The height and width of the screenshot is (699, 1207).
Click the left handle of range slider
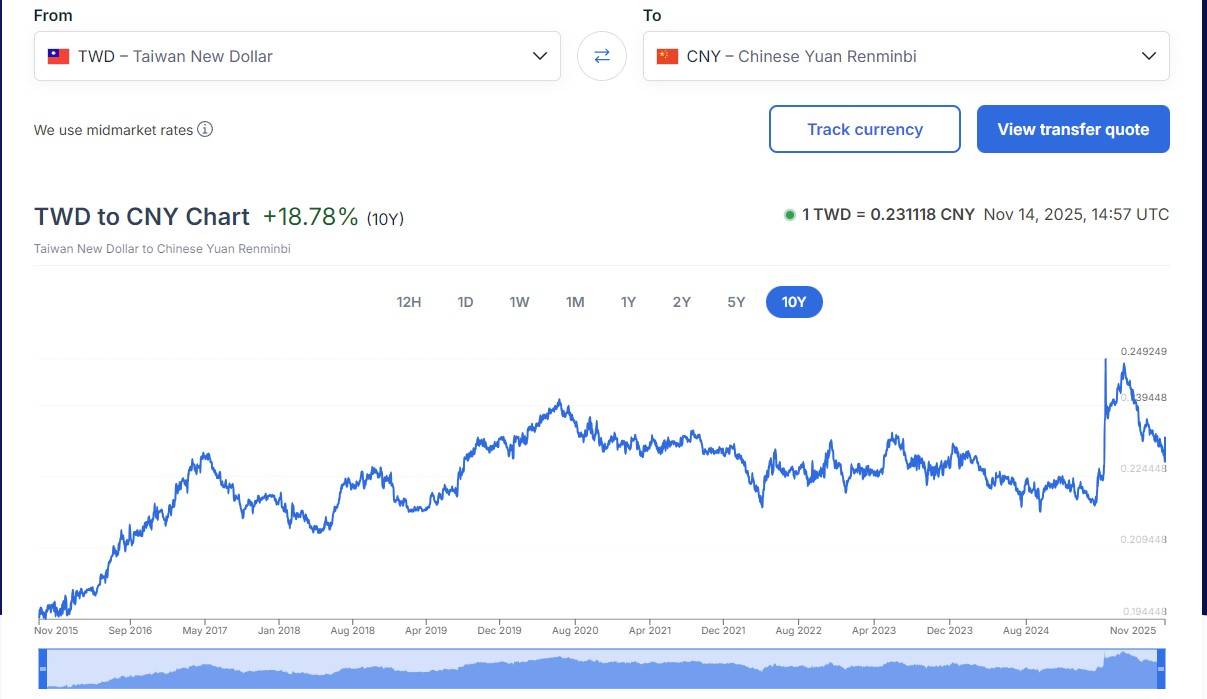pyautogui.click(x=43, y=669)
